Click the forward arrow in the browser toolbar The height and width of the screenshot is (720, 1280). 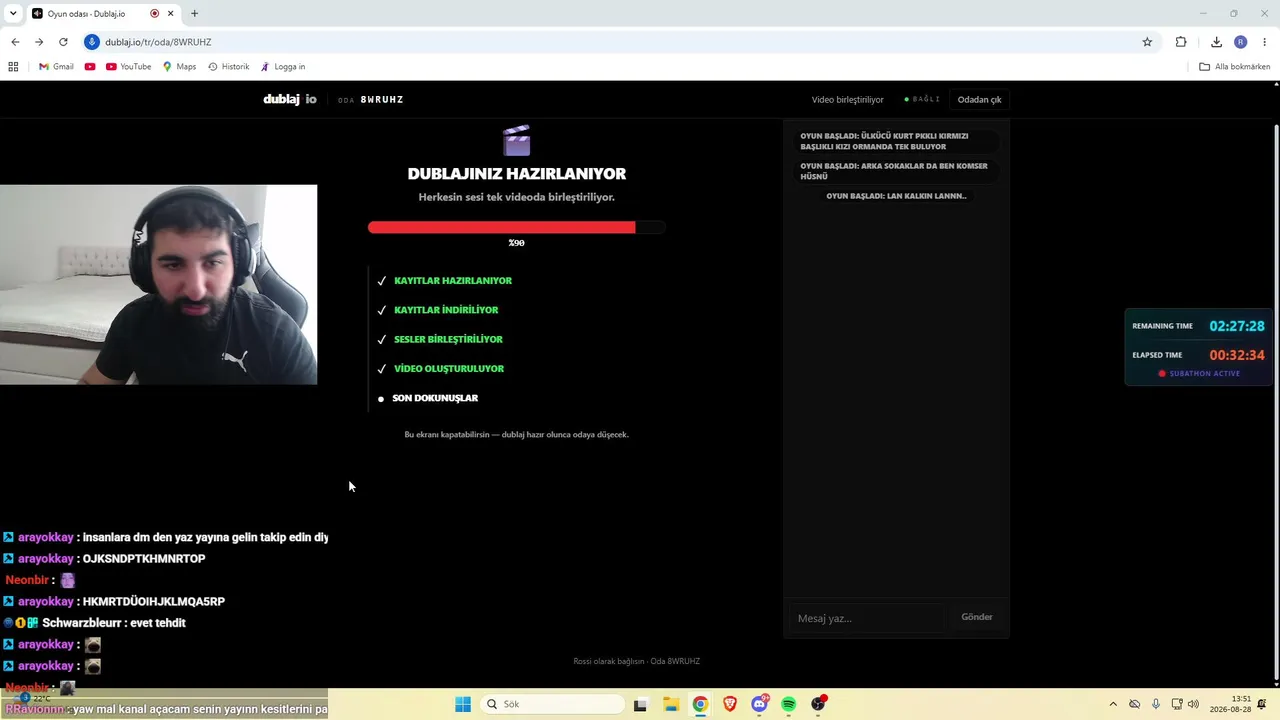[x=39, y=42]
